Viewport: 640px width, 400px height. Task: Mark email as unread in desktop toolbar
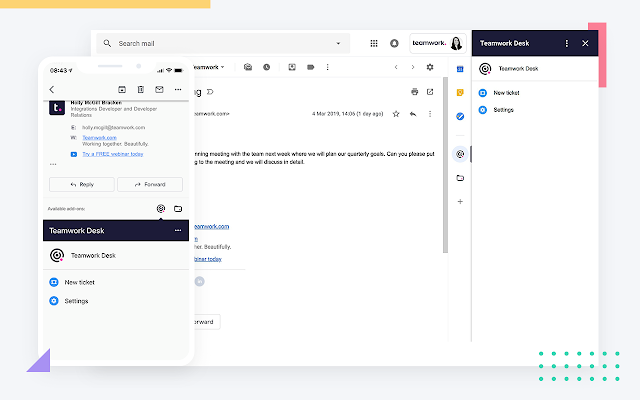[x=248, y=67]
